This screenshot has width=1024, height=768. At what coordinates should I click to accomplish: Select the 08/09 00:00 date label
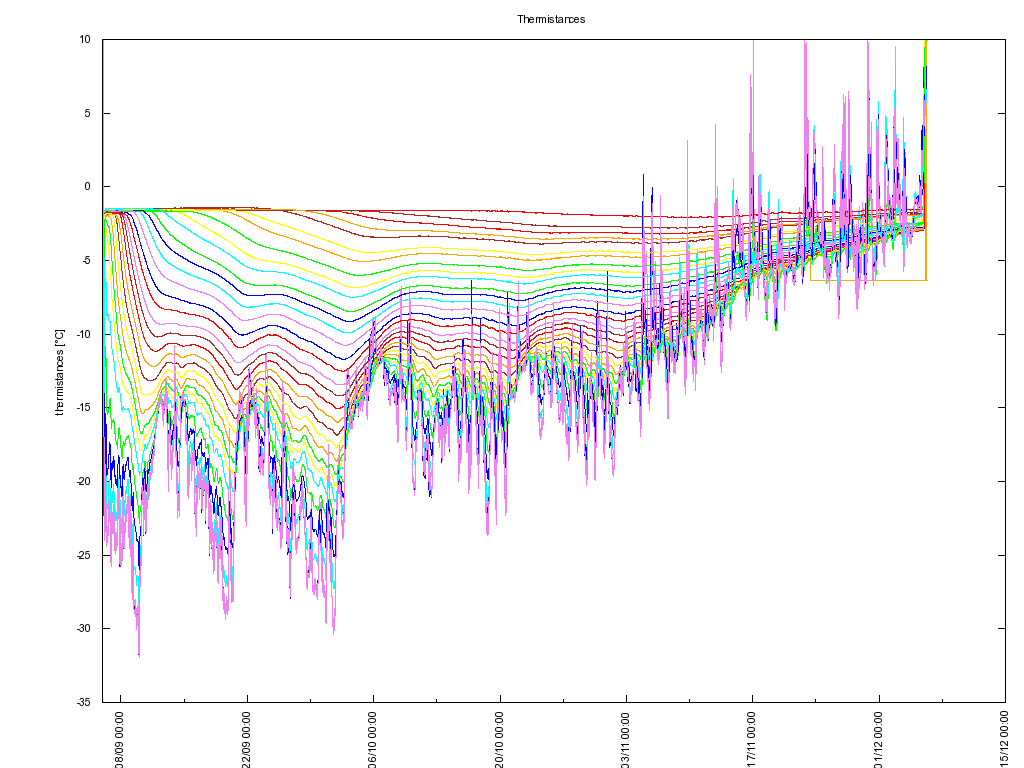(120, 739)
